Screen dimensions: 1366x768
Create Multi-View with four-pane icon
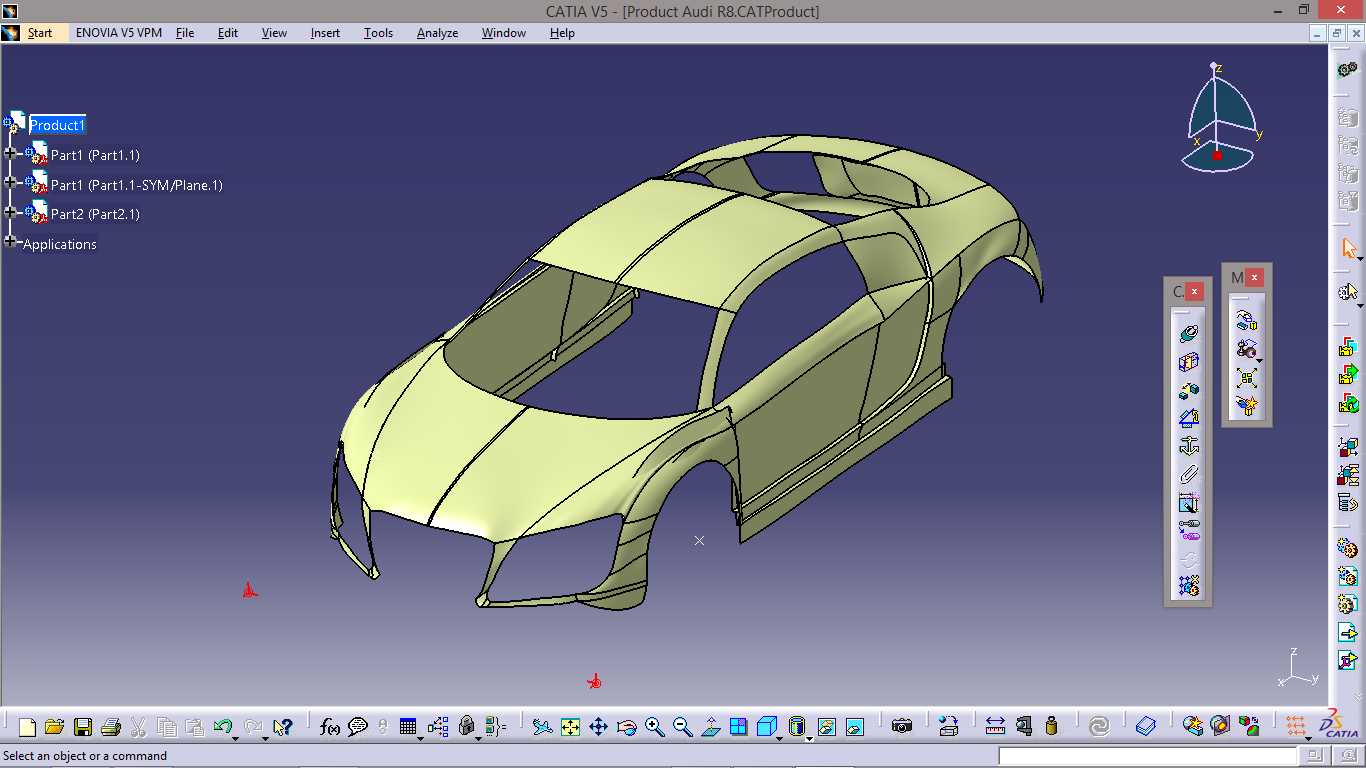coord(739,727)
